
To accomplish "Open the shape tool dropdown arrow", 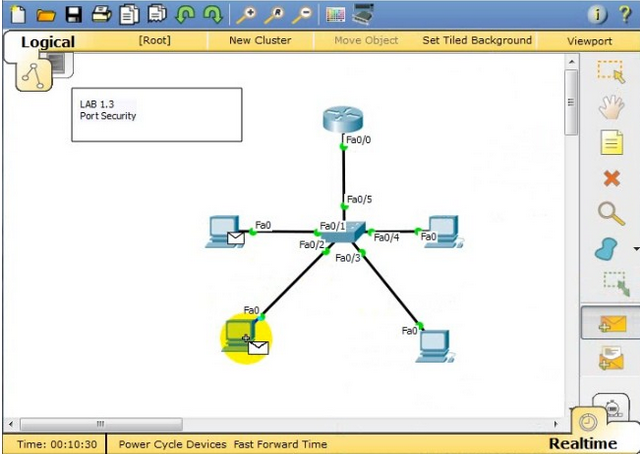I will click(636, 249).
